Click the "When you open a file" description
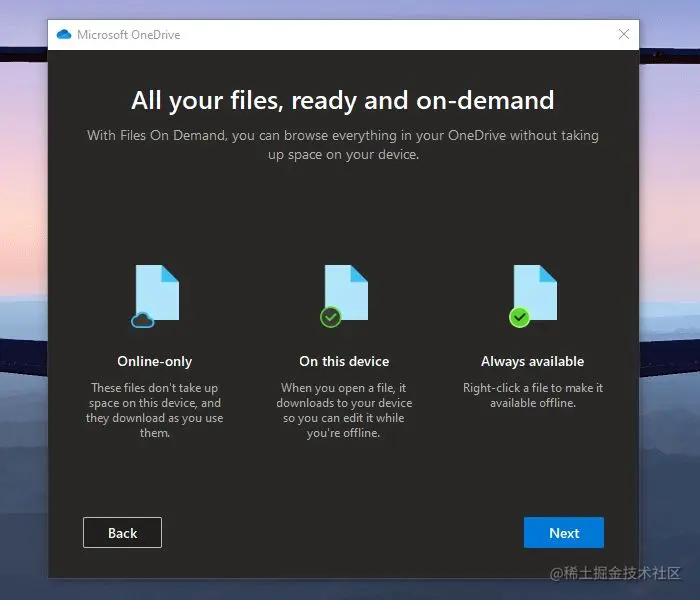 tap(344, 410)
